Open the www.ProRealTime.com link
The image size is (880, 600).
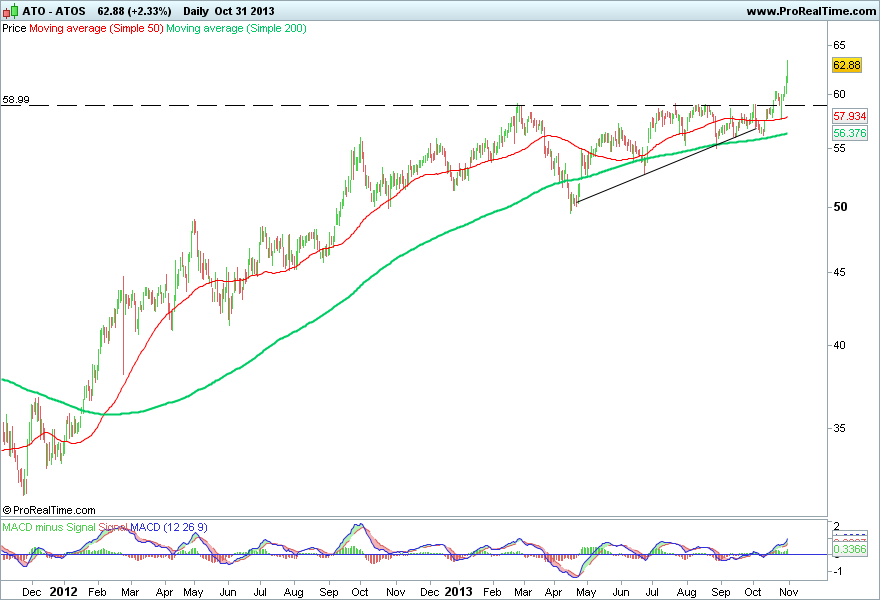[811, 11]
